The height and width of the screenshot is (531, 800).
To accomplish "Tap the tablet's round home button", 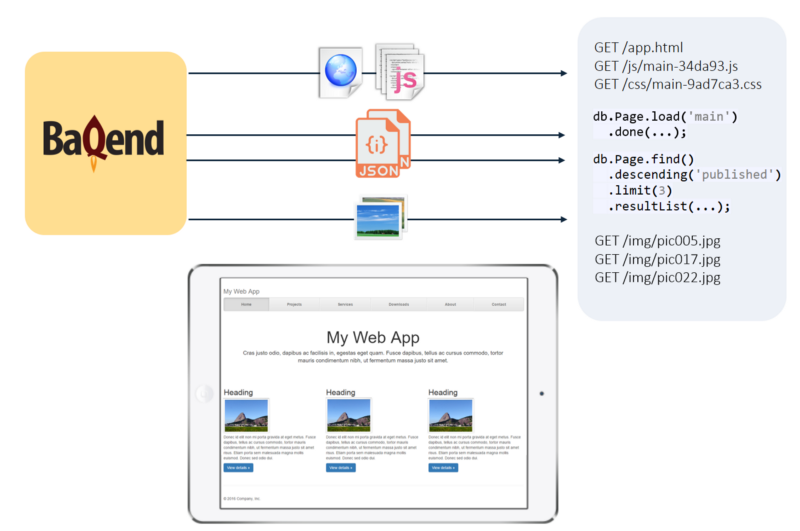I will click(205, 393).
